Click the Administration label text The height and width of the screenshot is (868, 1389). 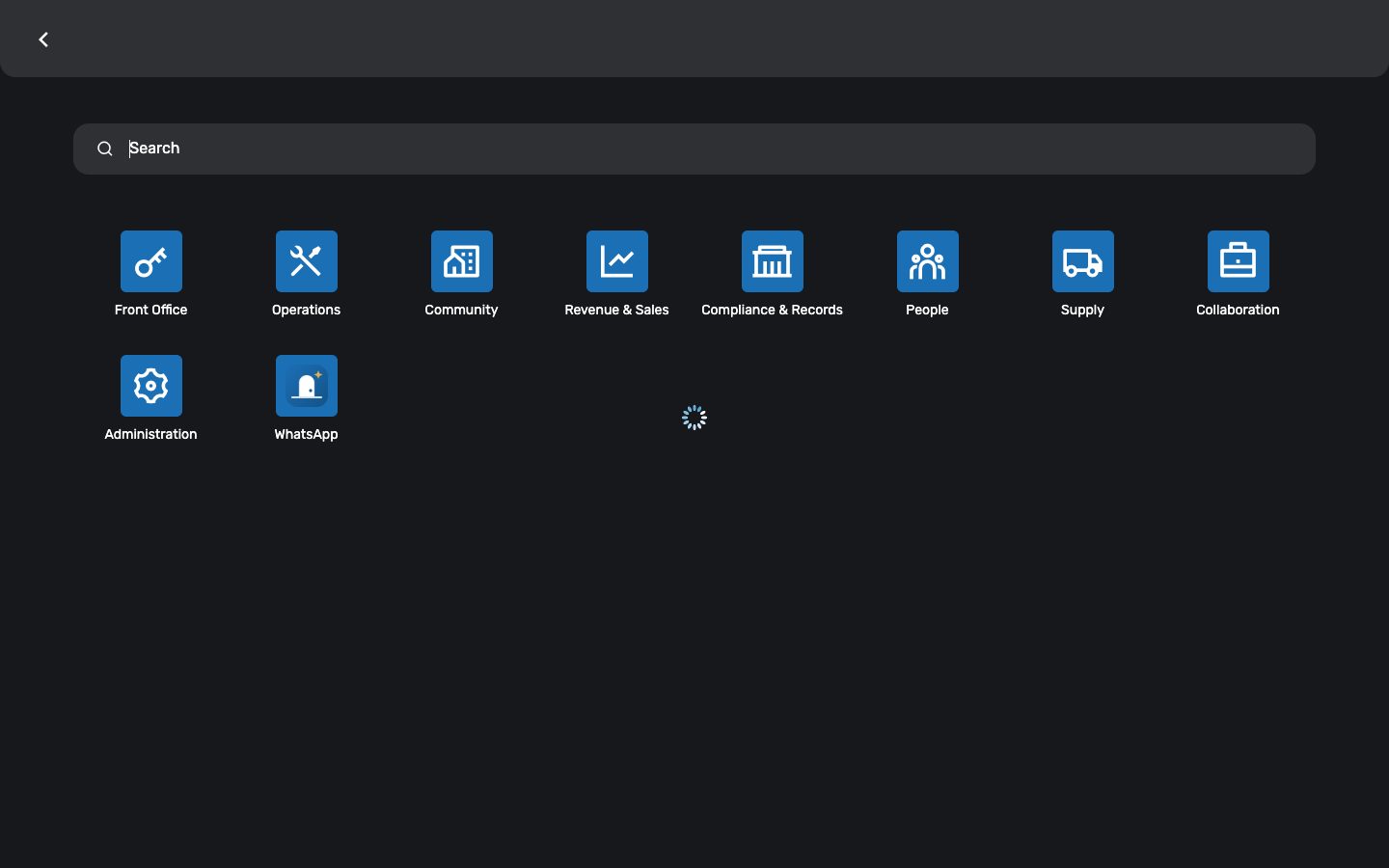coord(151,434)
